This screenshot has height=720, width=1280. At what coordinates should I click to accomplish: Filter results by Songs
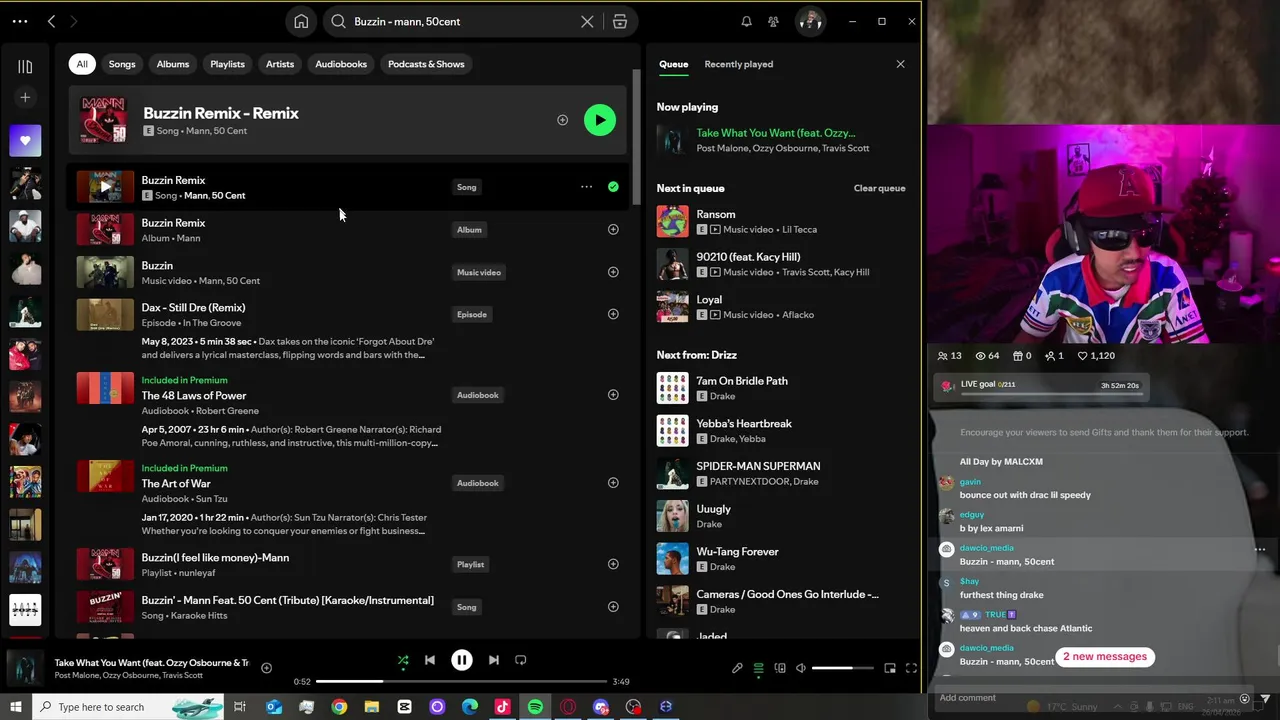click(x=122, y=64)
